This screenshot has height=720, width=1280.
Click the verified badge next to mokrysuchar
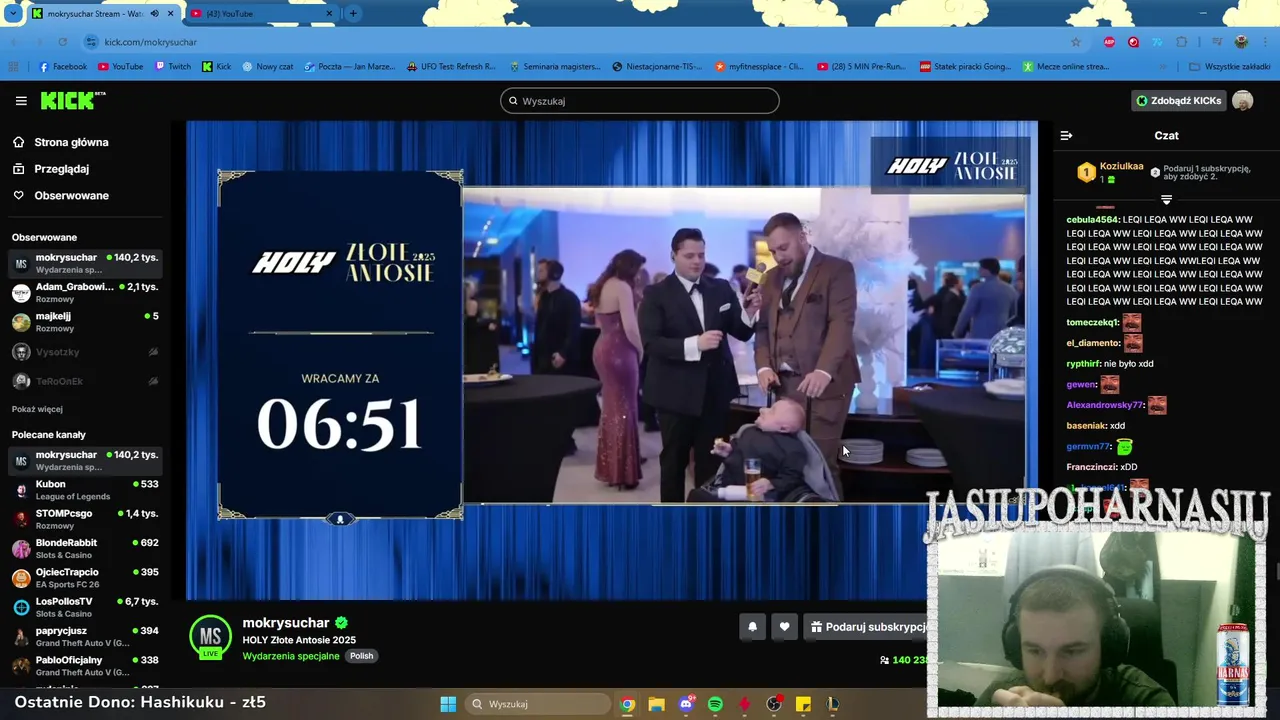341,623
